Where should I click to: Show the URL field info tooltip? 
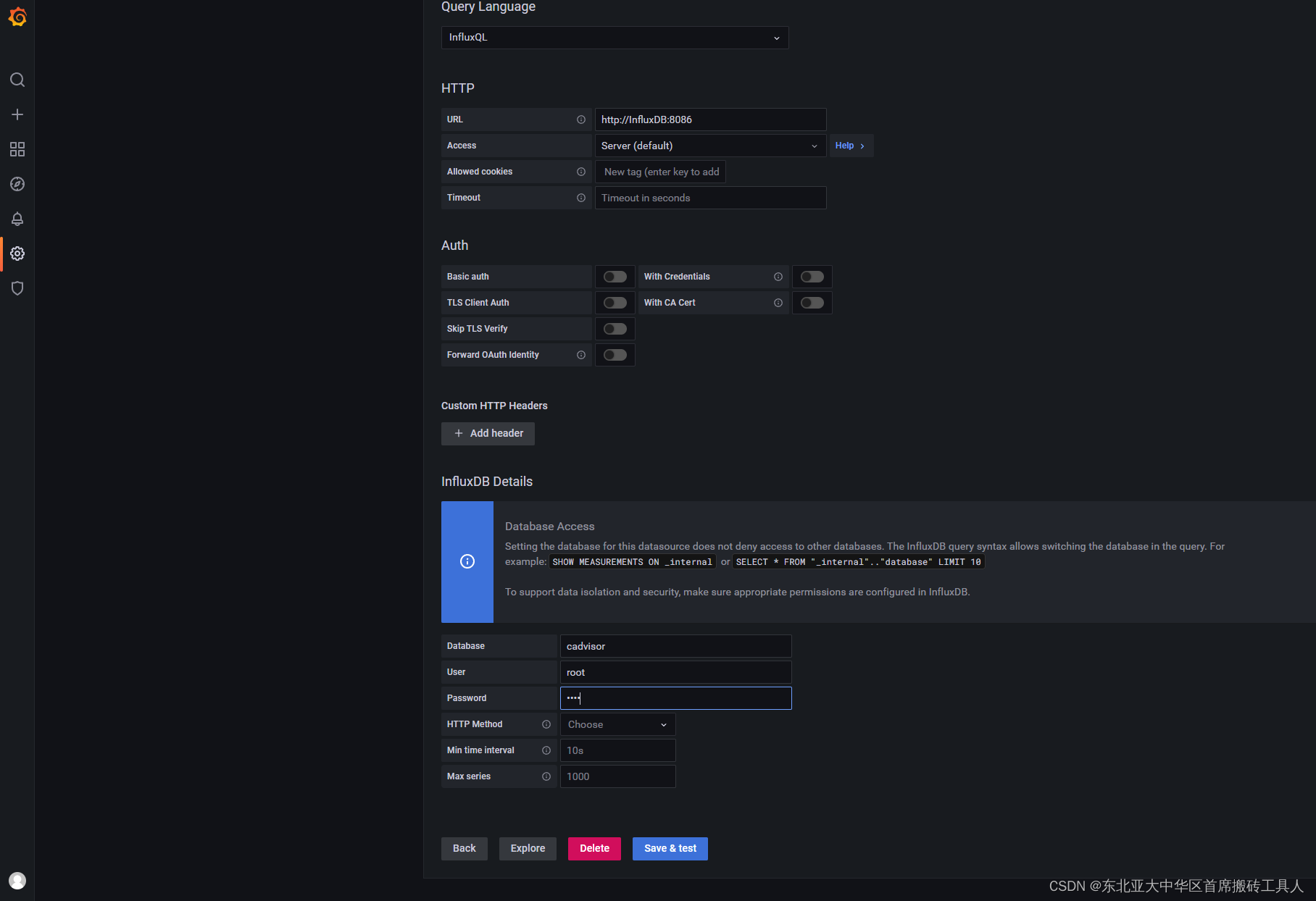[x=581, y=120]
